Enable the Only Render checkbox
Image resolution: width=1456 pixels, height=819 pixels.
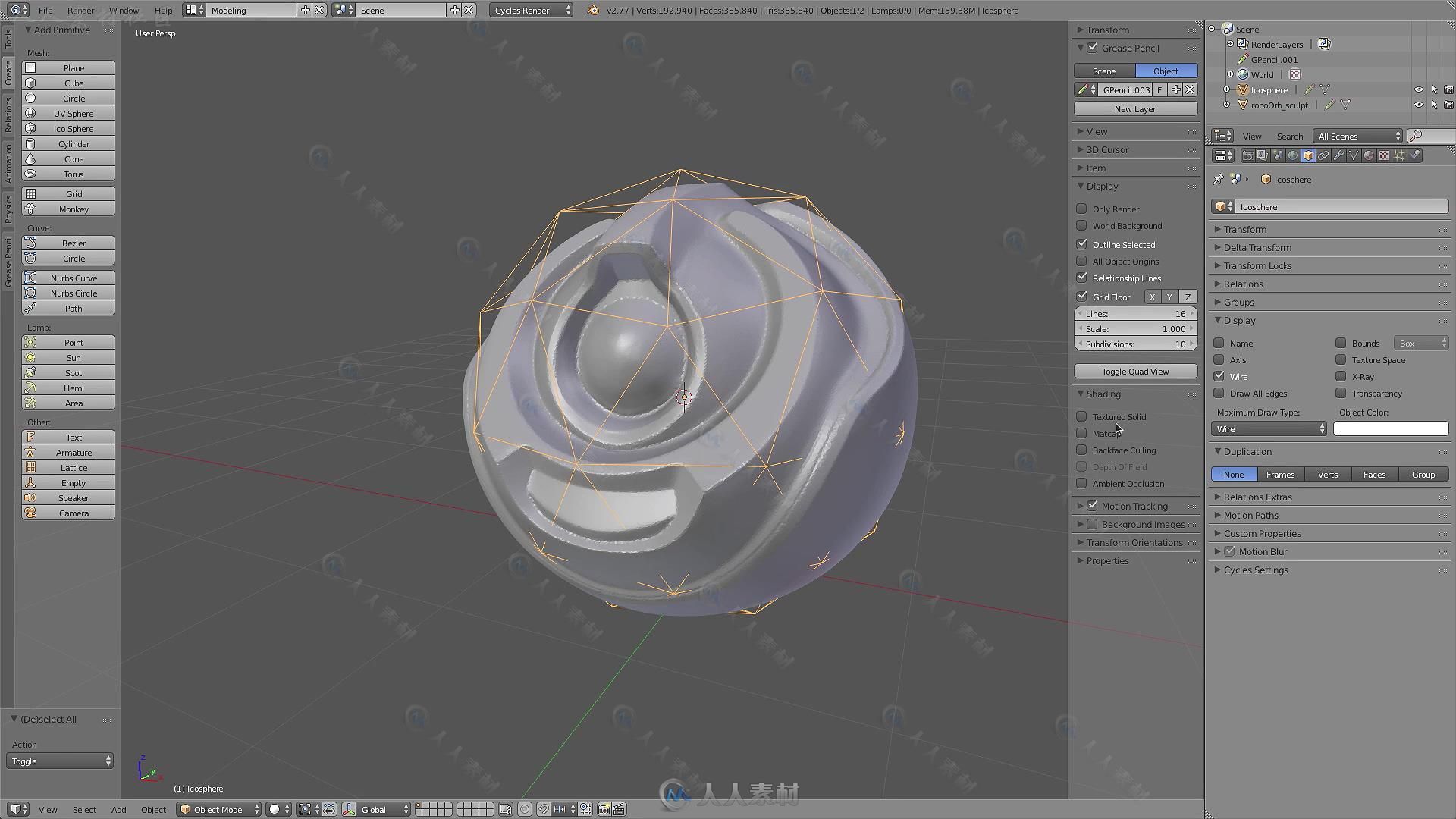1081,209
